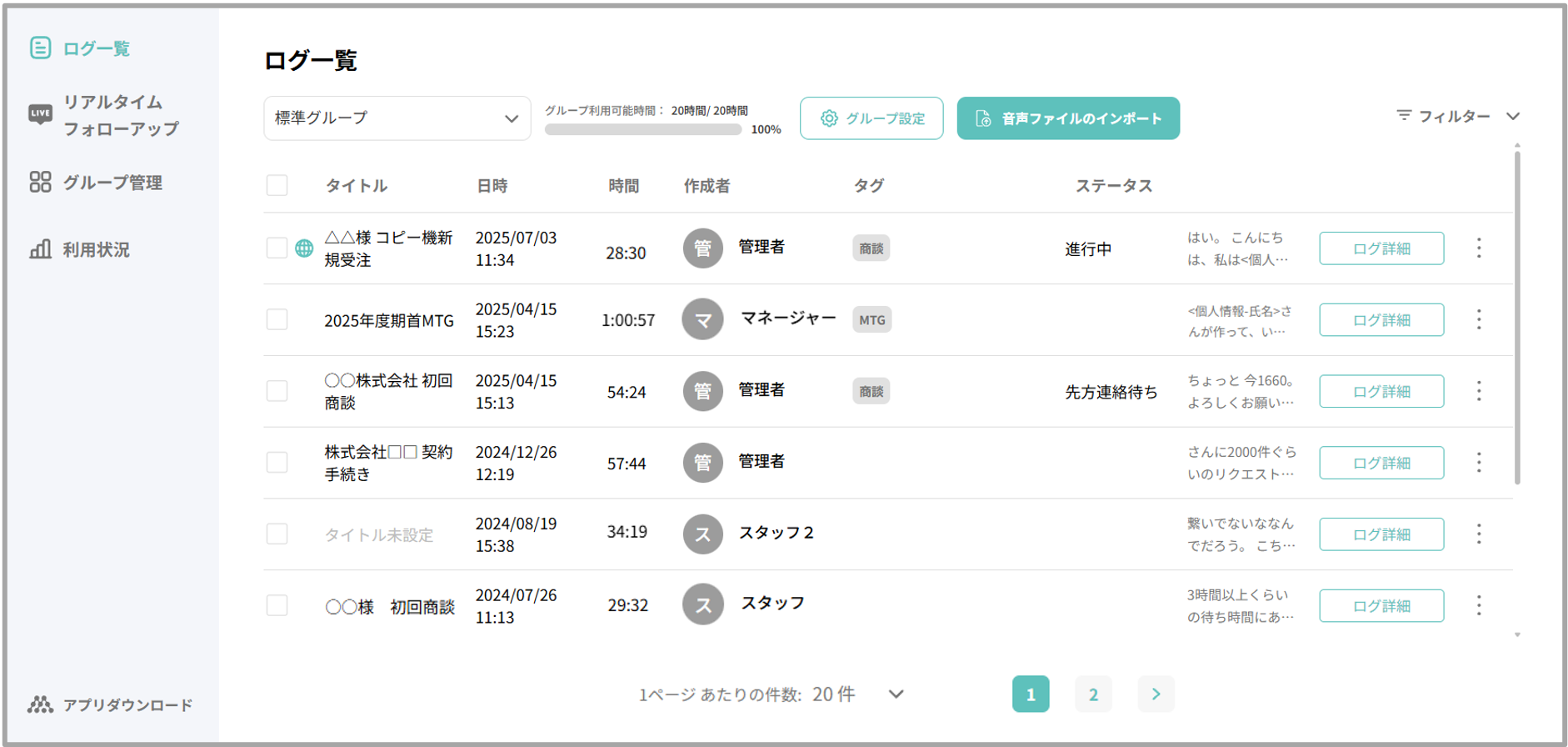Viewport: 1568px width, 747px height.
Task: Go to グループ管理 in the sidebar
Action: (112, 183)
